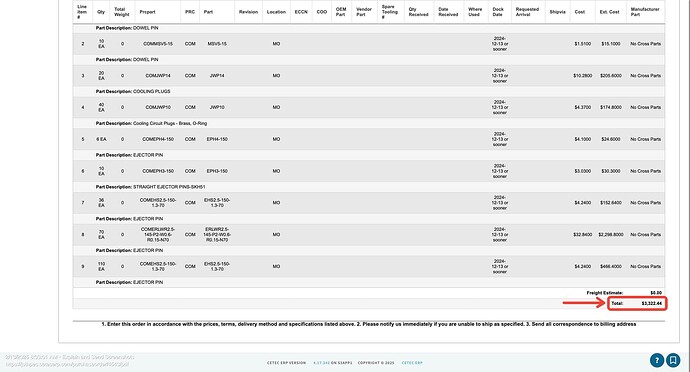Click the Freight Estimate $0.00 value
Viewport: 690px width, 372px height.
[656, 293]
